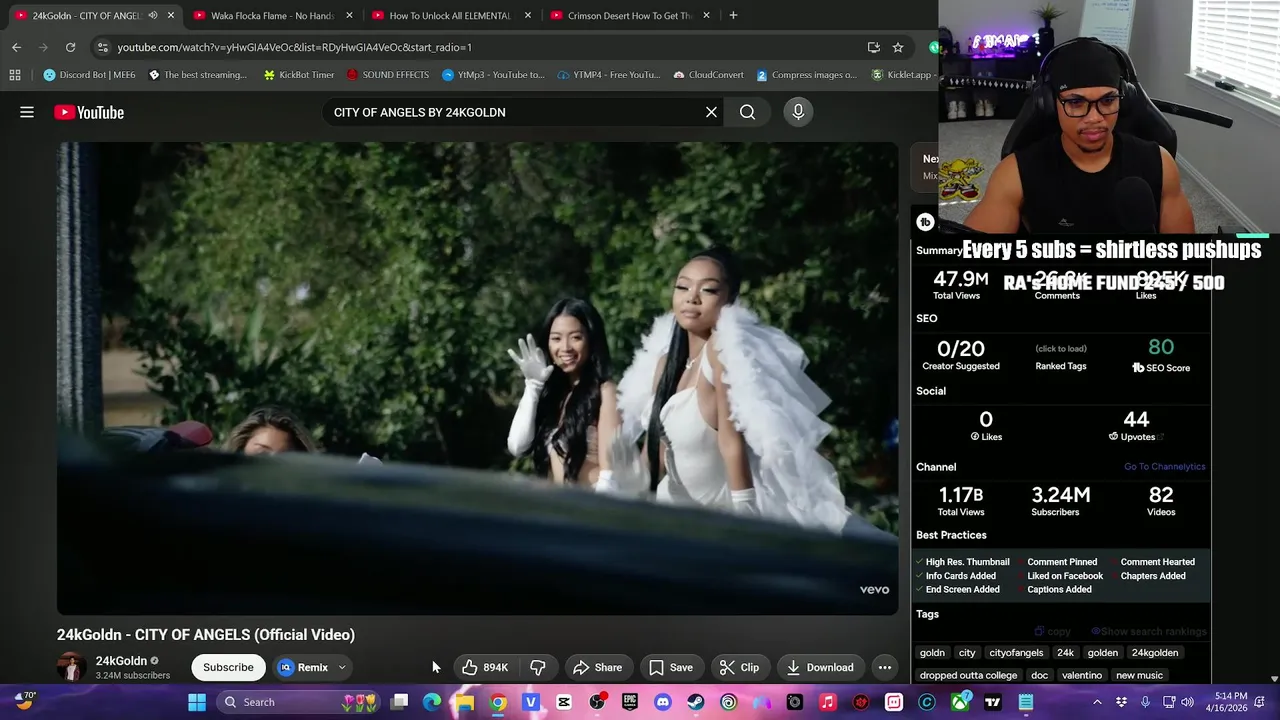Open the 24kGoldn channel name link

[121, 661]
